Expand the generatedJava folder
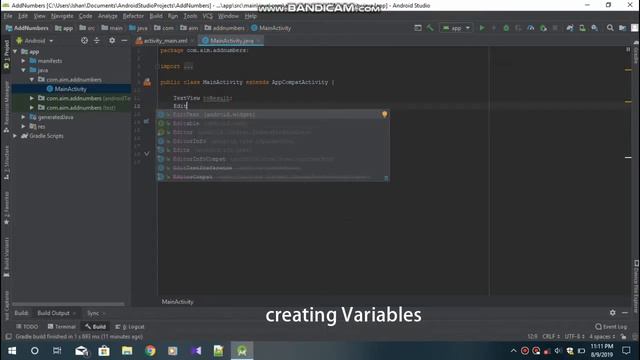 tap(24, 117)
